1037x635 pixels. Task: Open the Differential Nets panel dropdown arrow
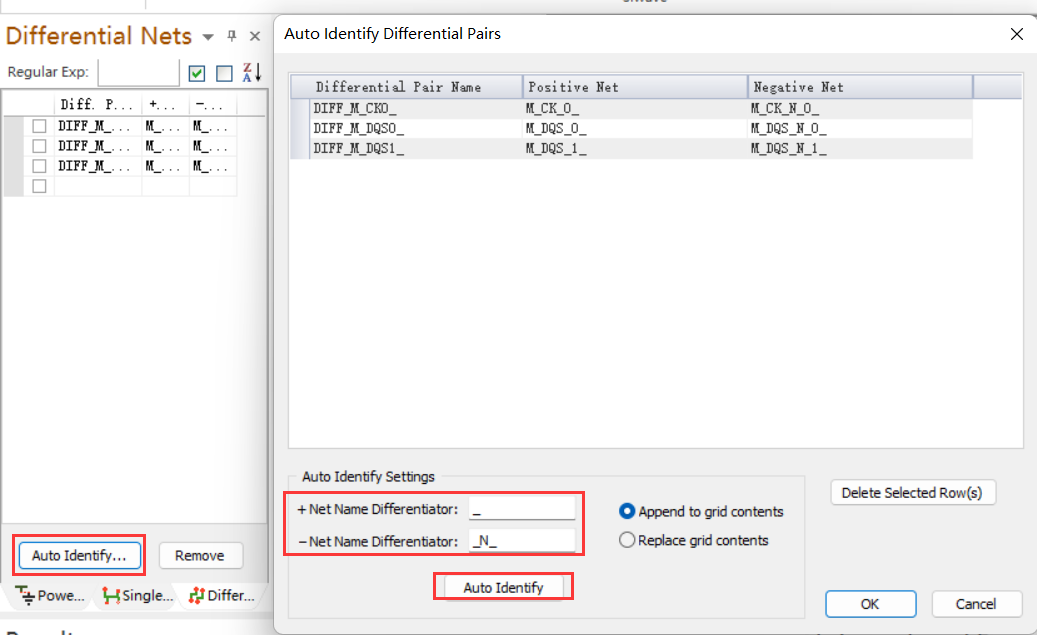(208, 37)
